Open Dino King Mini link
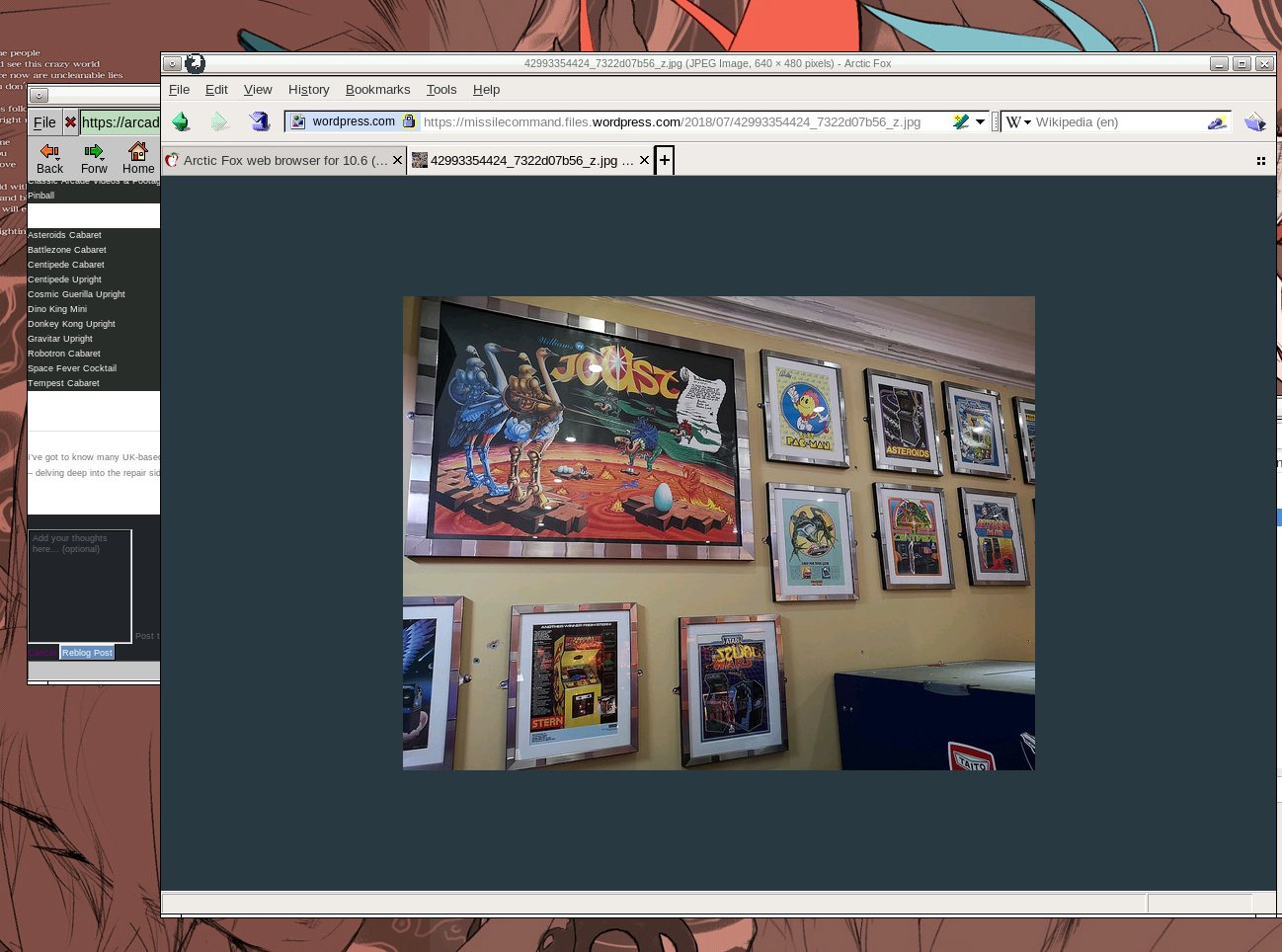This screenshot has height=952, width=1282. pos(57,309)
